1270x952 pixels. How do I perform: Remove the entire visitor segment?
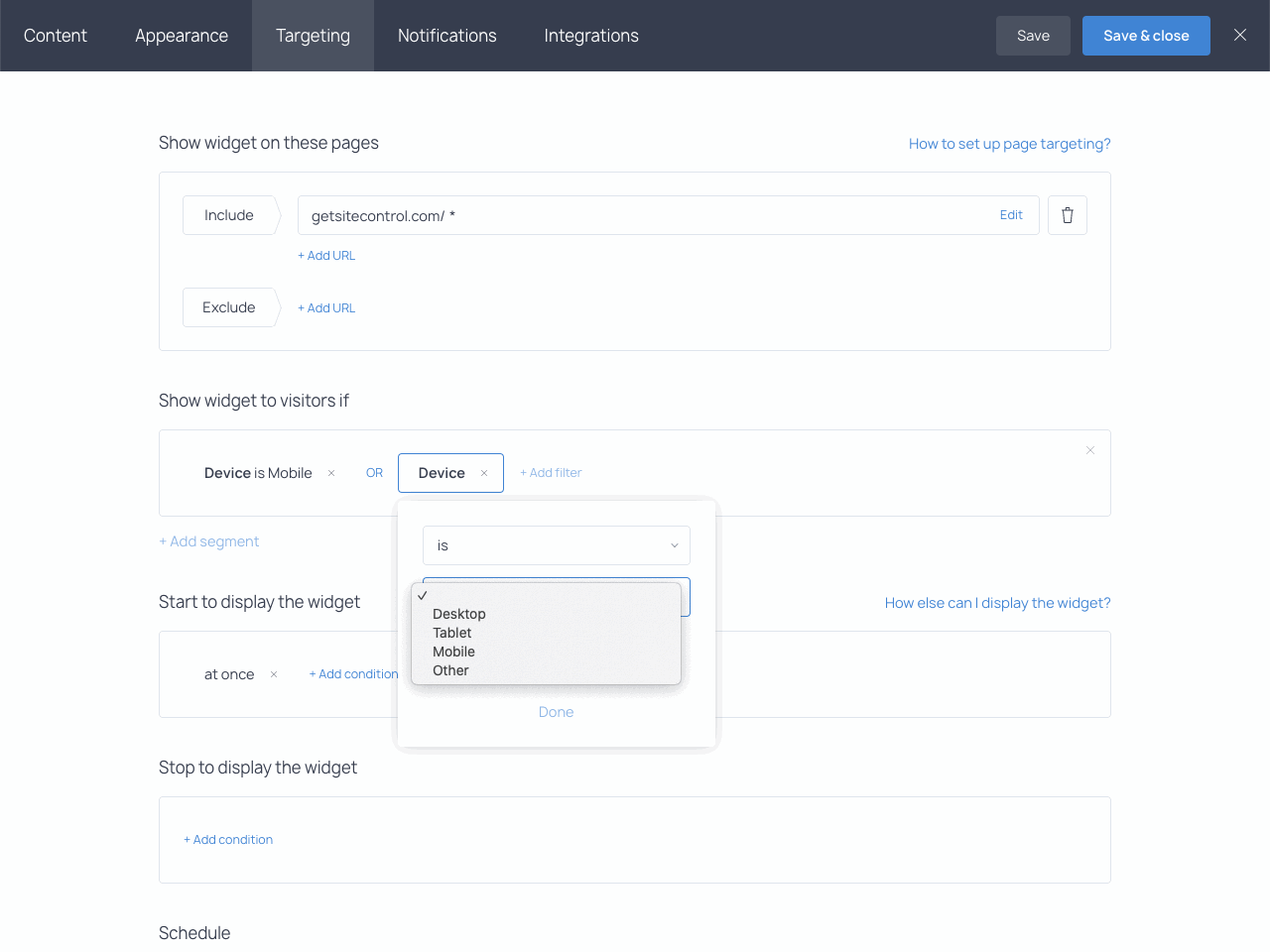(x=1090, y=449)
